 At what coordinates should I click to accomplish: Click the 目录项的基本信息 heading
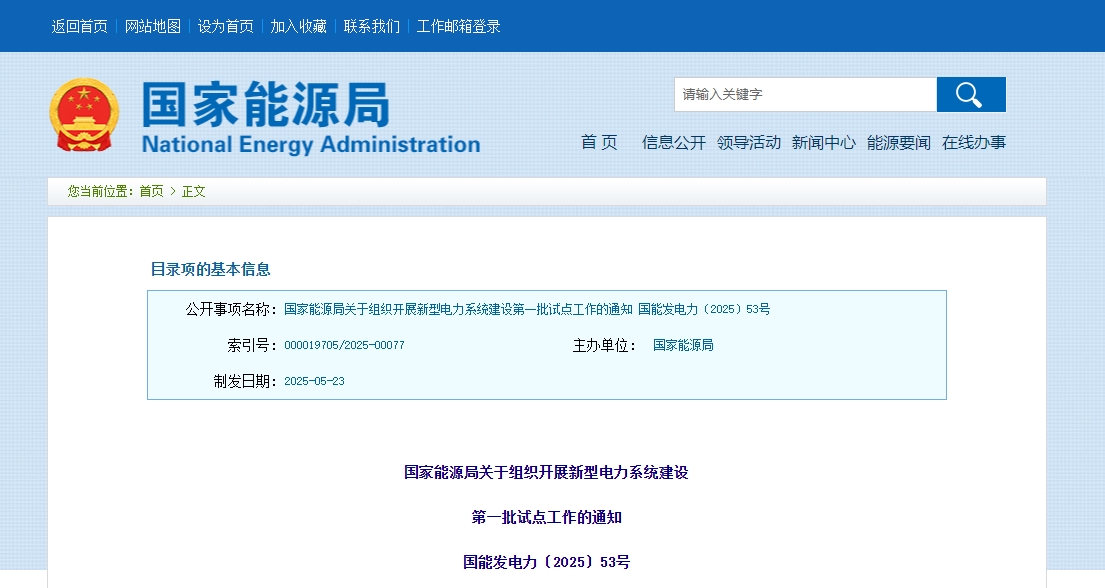point(211,269)
